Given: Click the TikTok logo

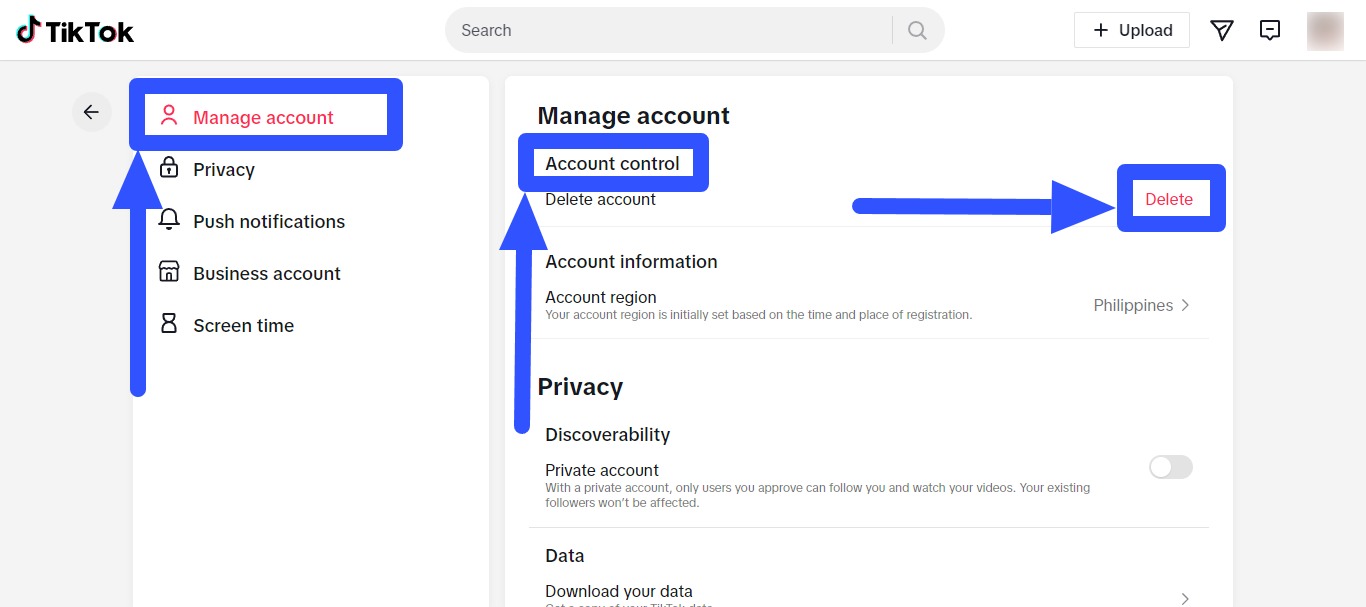Looking at the screenshot, I should (x=74, y=30).
